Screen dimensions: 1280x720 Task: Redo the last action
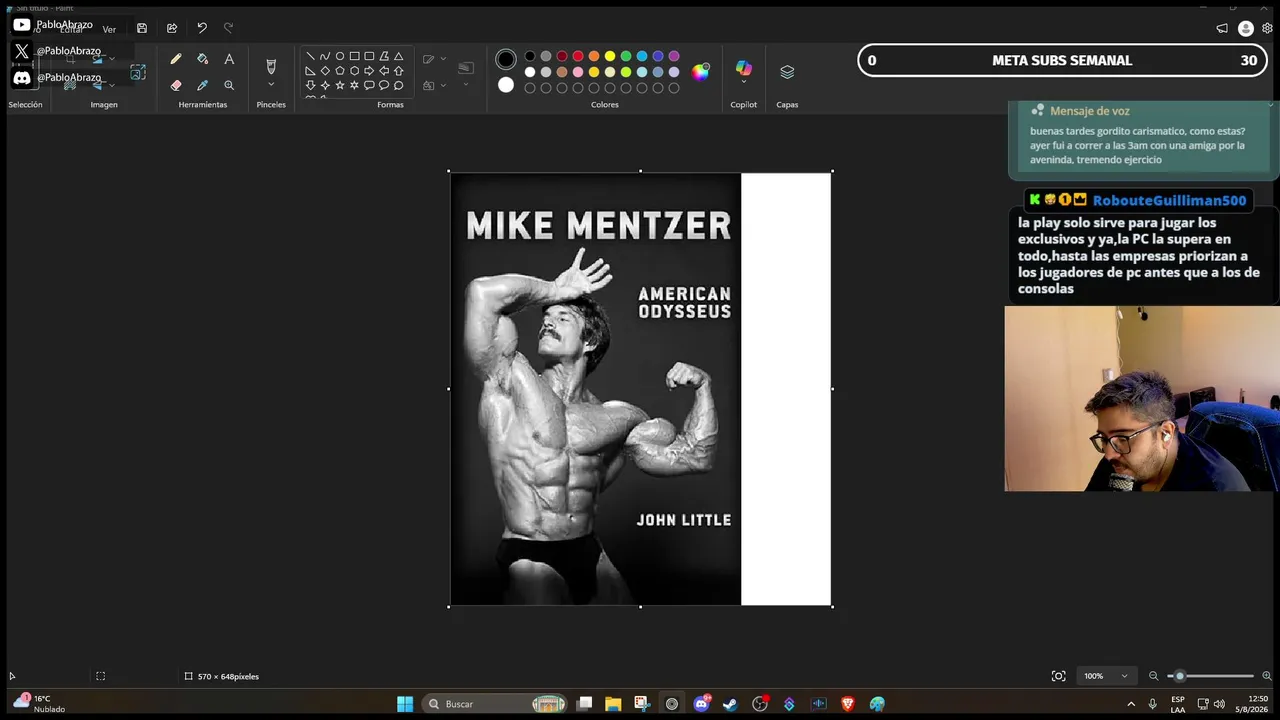[x=229, y=28]
